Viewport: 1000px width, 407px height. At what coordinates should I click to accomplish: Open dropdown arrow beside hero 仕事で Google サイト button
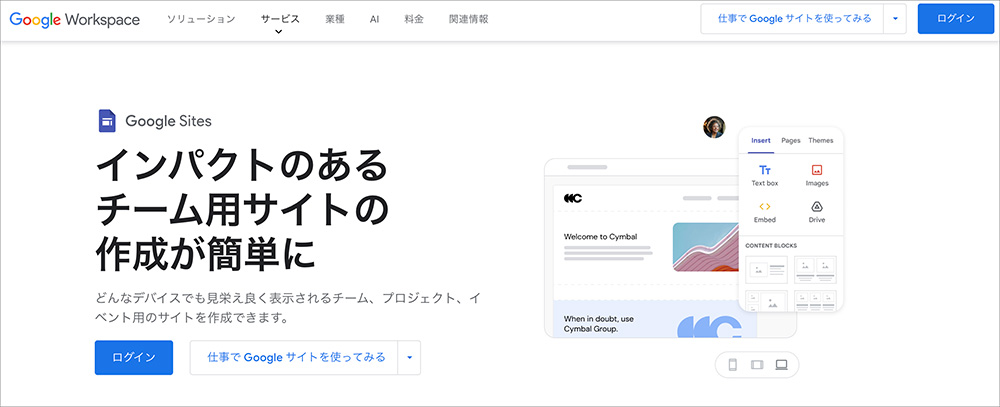(409, 357)
